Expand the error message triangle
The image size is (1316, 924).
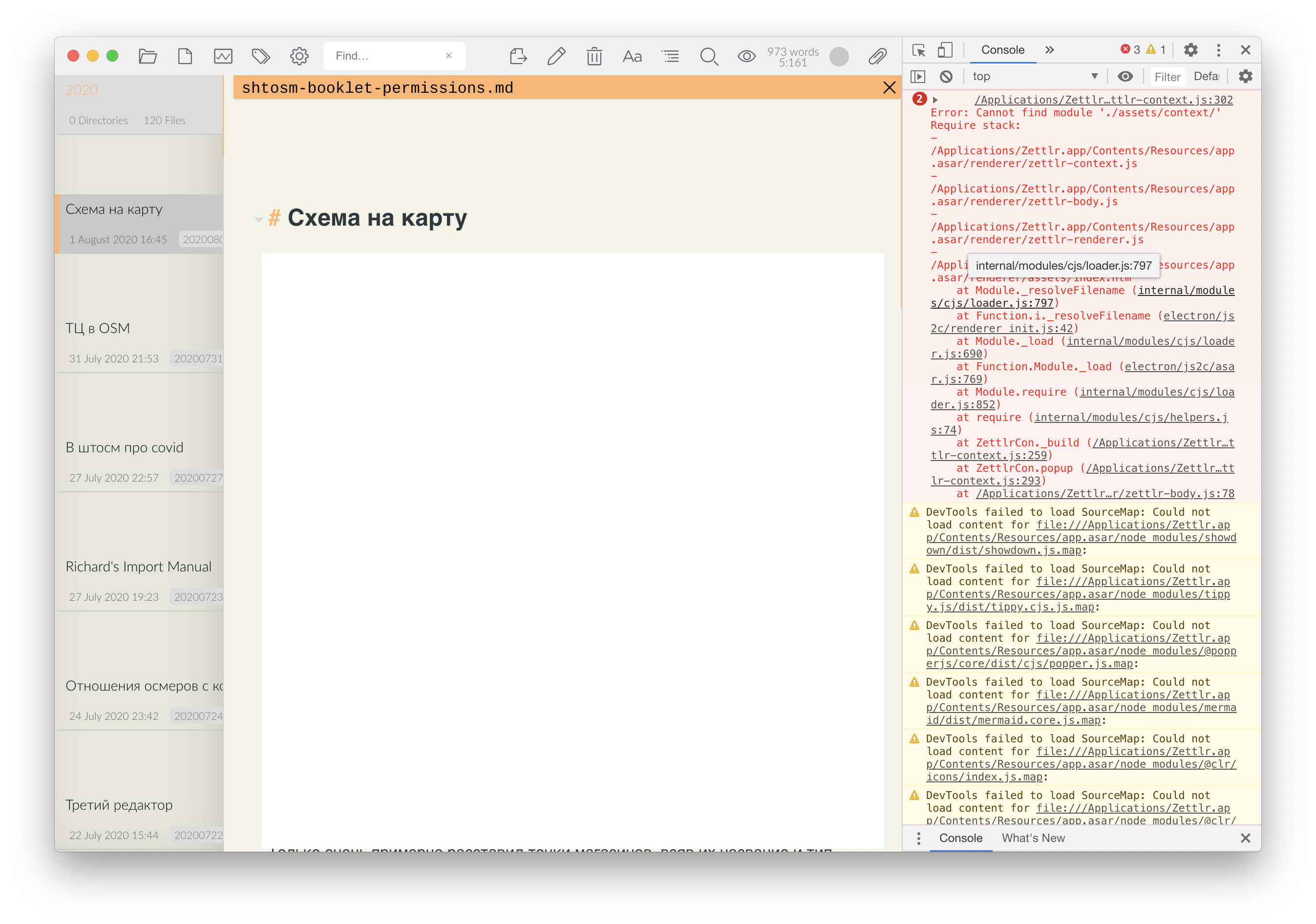(935, 100)
